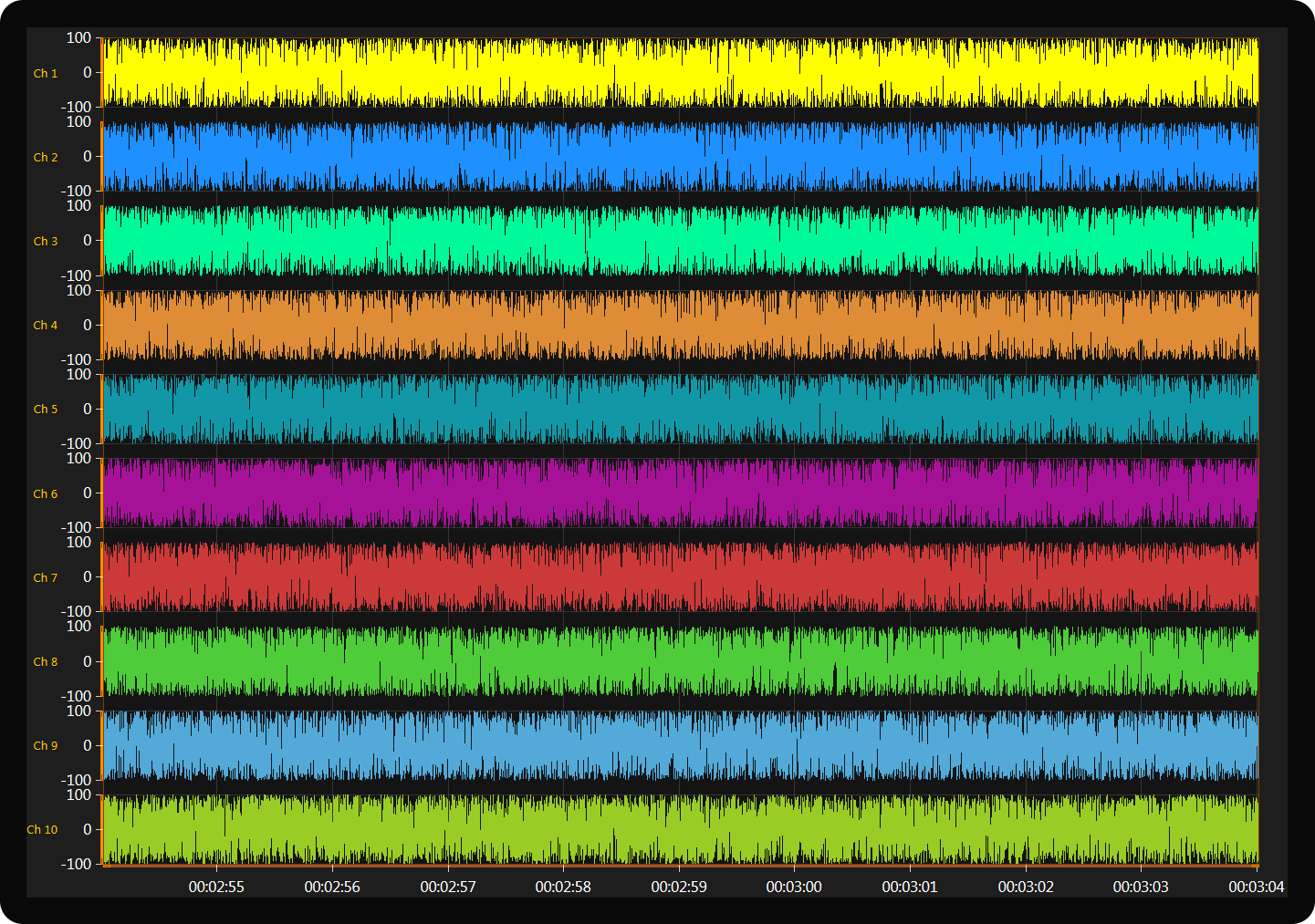The image size is (1315, 924).
Task: Click the Ch 5 axis label
Action: pyautogui.click(x=46, y=409)
